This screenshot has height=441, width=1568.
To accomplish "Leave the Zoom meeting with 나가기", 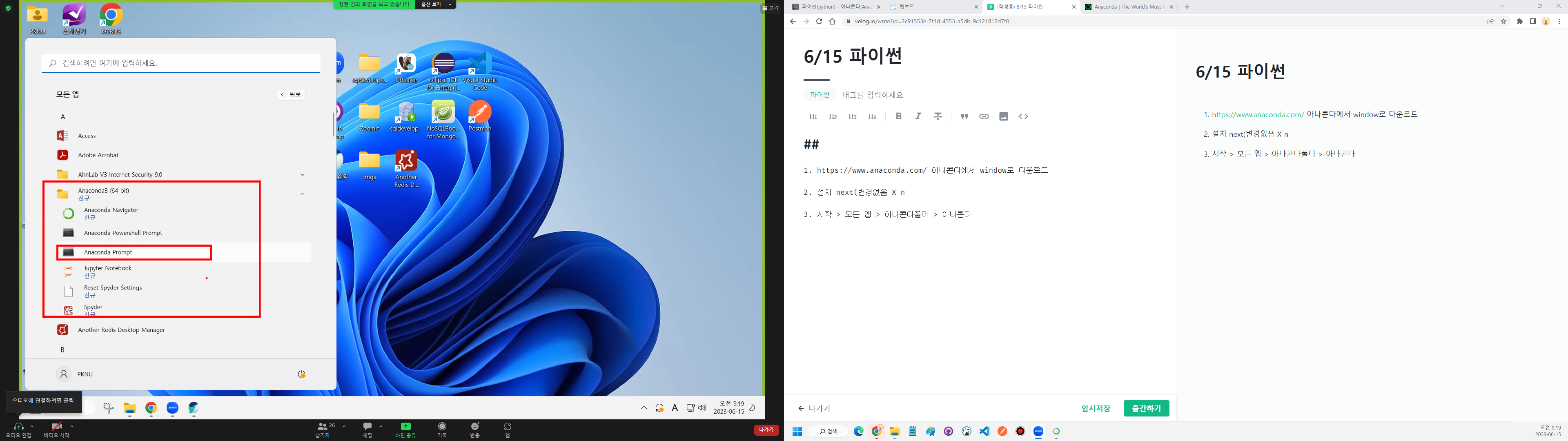I will coord(766,430).
